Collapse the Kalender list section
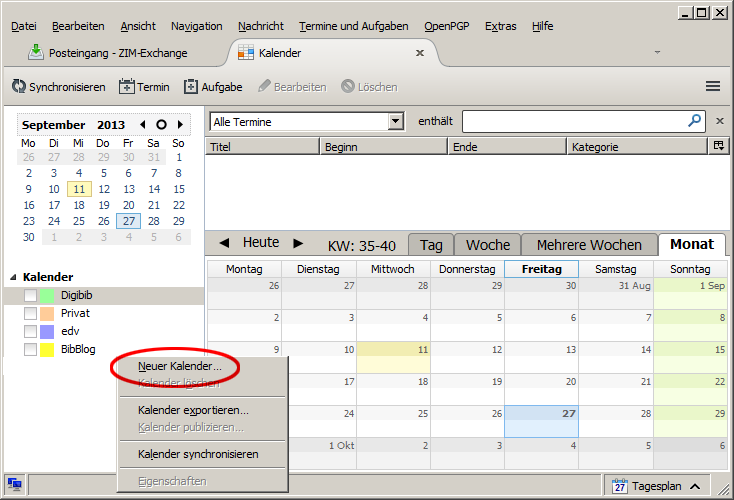Viewport: 734px width, 500px height. click(13, 277)
